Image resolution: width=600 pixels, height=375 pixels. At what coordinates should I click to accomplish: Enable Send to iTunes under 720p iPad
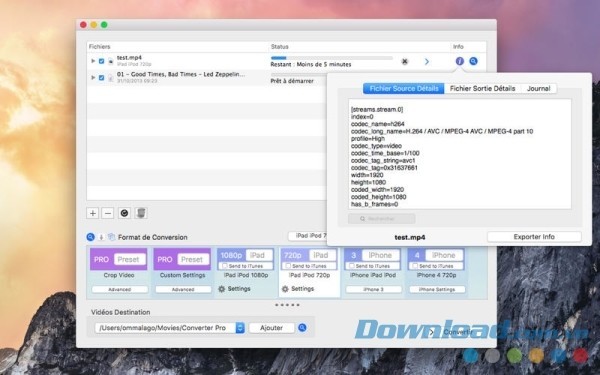tap(288, 266)
